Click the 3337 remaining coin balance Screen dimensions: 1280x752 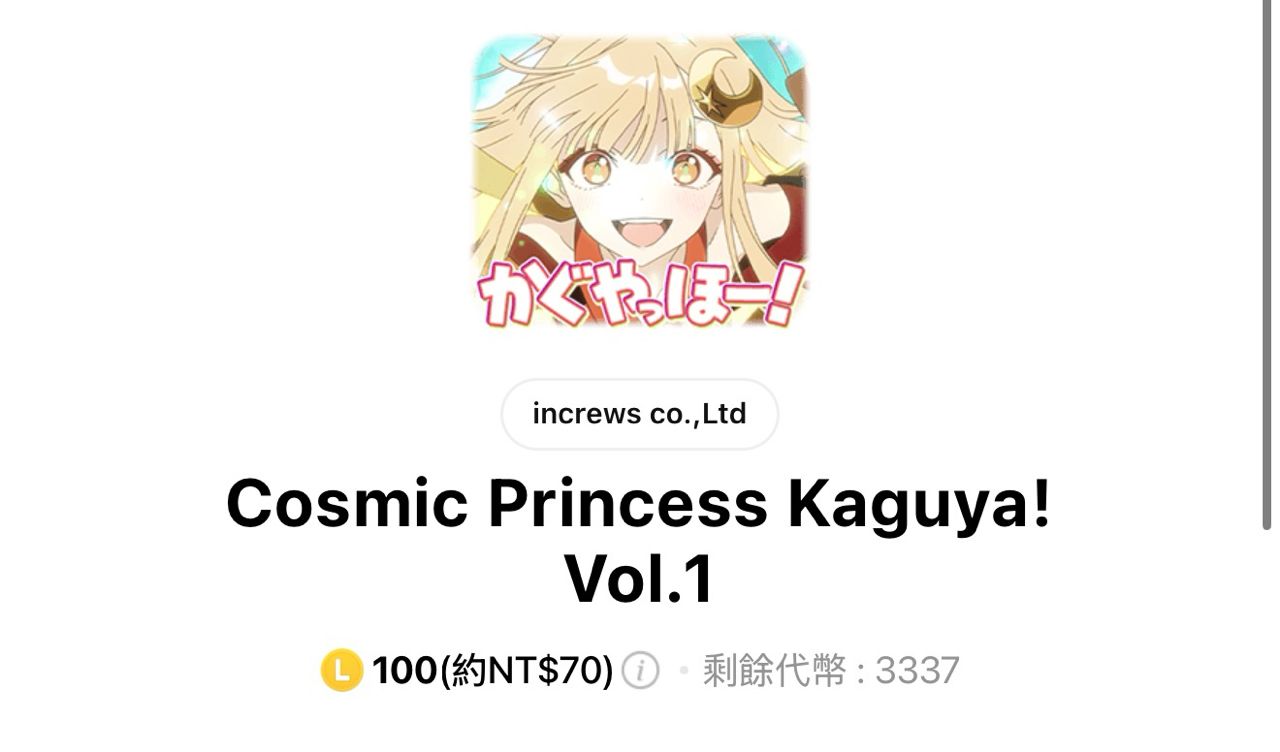(917, 670)
